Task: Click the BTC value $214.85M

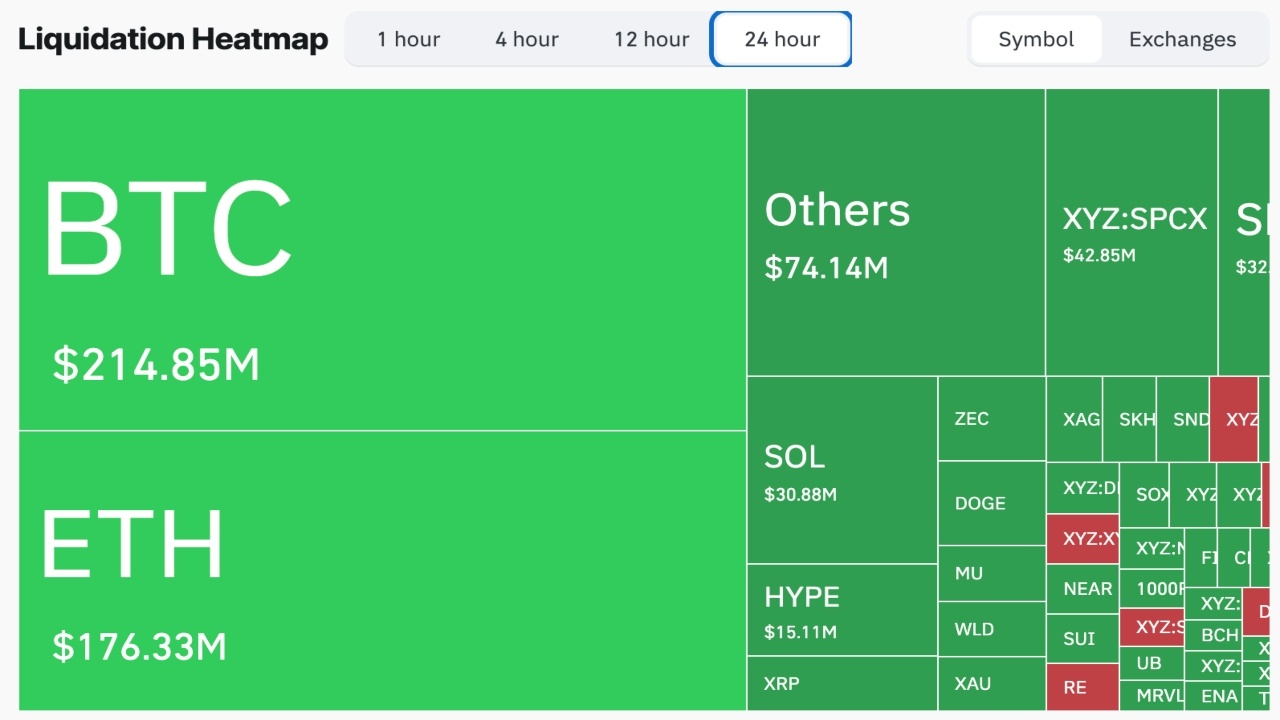Action: 156,365
